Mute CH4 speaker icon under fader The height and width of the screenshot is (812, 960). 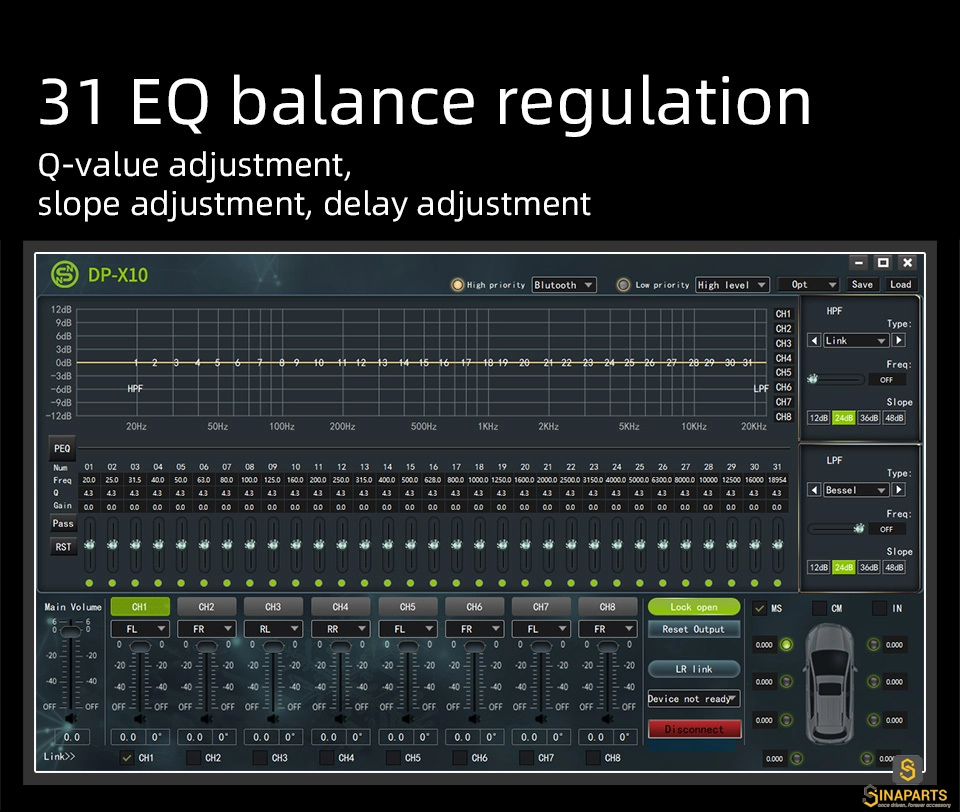tap(340, 718)
